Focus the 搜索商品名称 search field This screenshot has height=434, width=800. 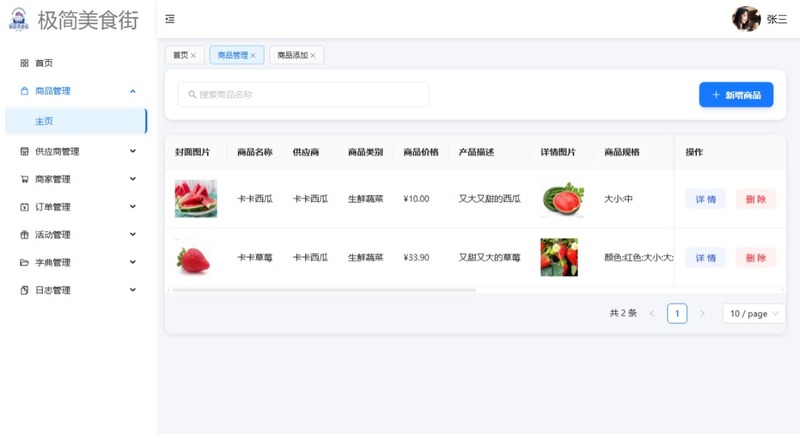303,94
